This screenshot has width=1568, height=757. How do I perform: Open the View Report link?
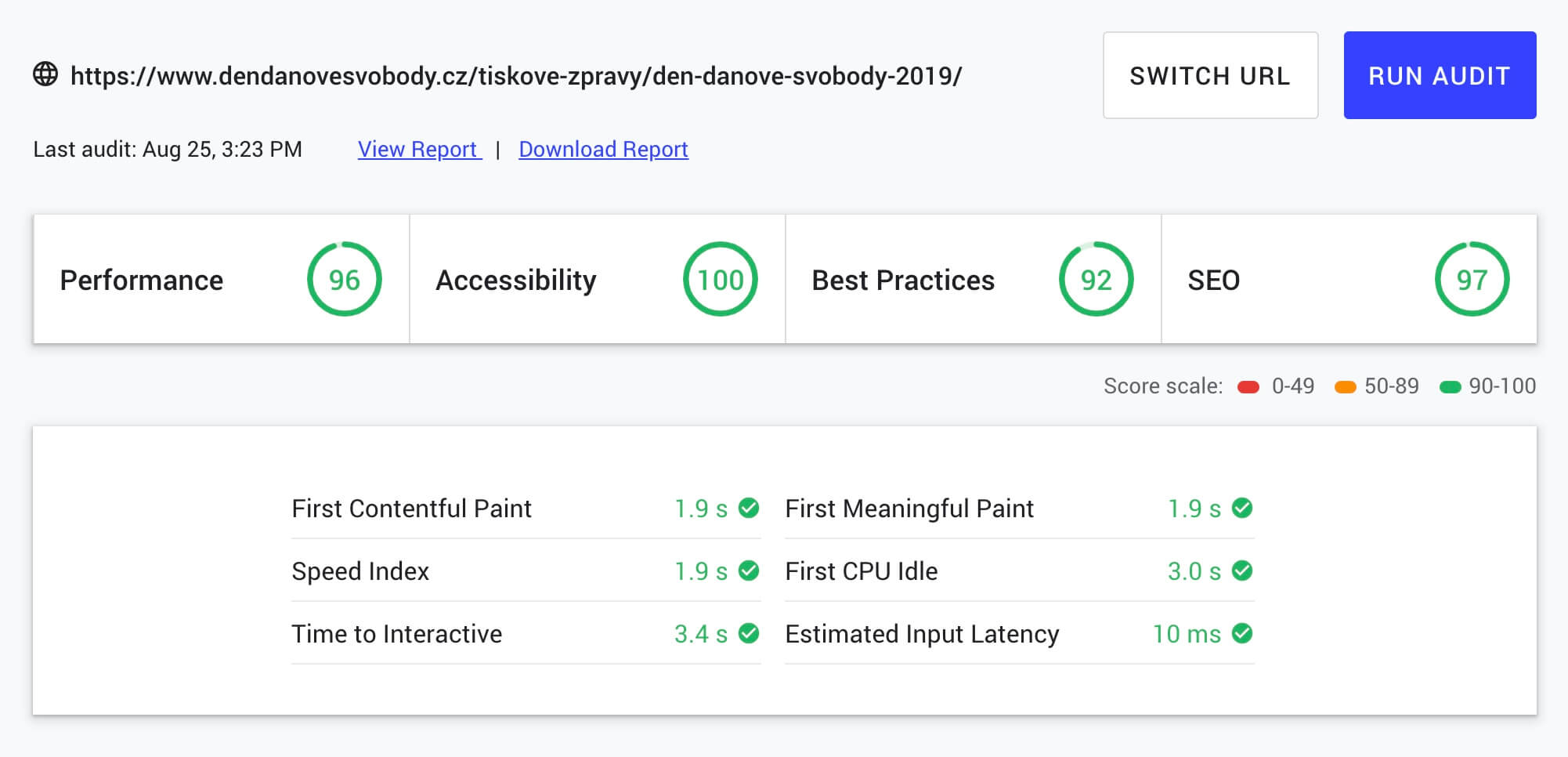[x=419, y=149]
